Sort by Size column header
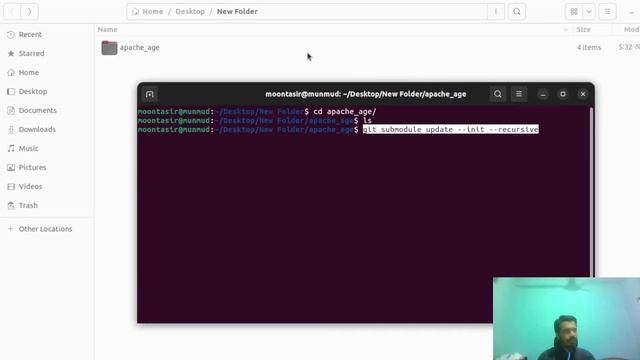Image resolution: width=640 pixels, height=360 pixels. (x=583, y=29)
